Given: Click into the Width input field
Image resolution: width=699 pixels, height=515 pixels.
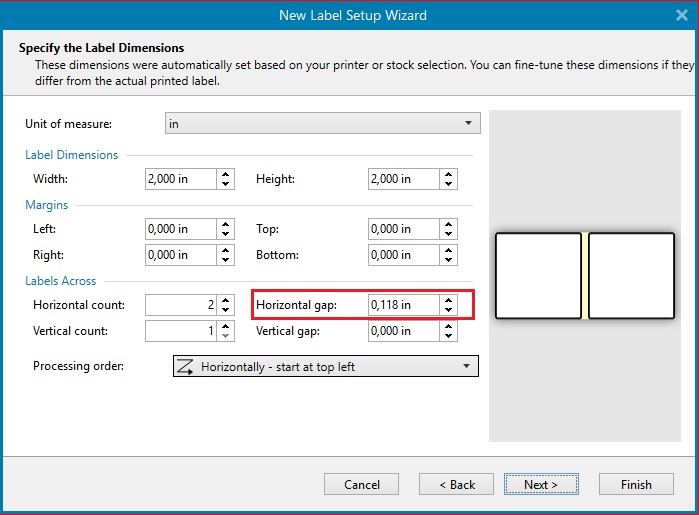Looking at the screenshot, I should pos(180,179).
